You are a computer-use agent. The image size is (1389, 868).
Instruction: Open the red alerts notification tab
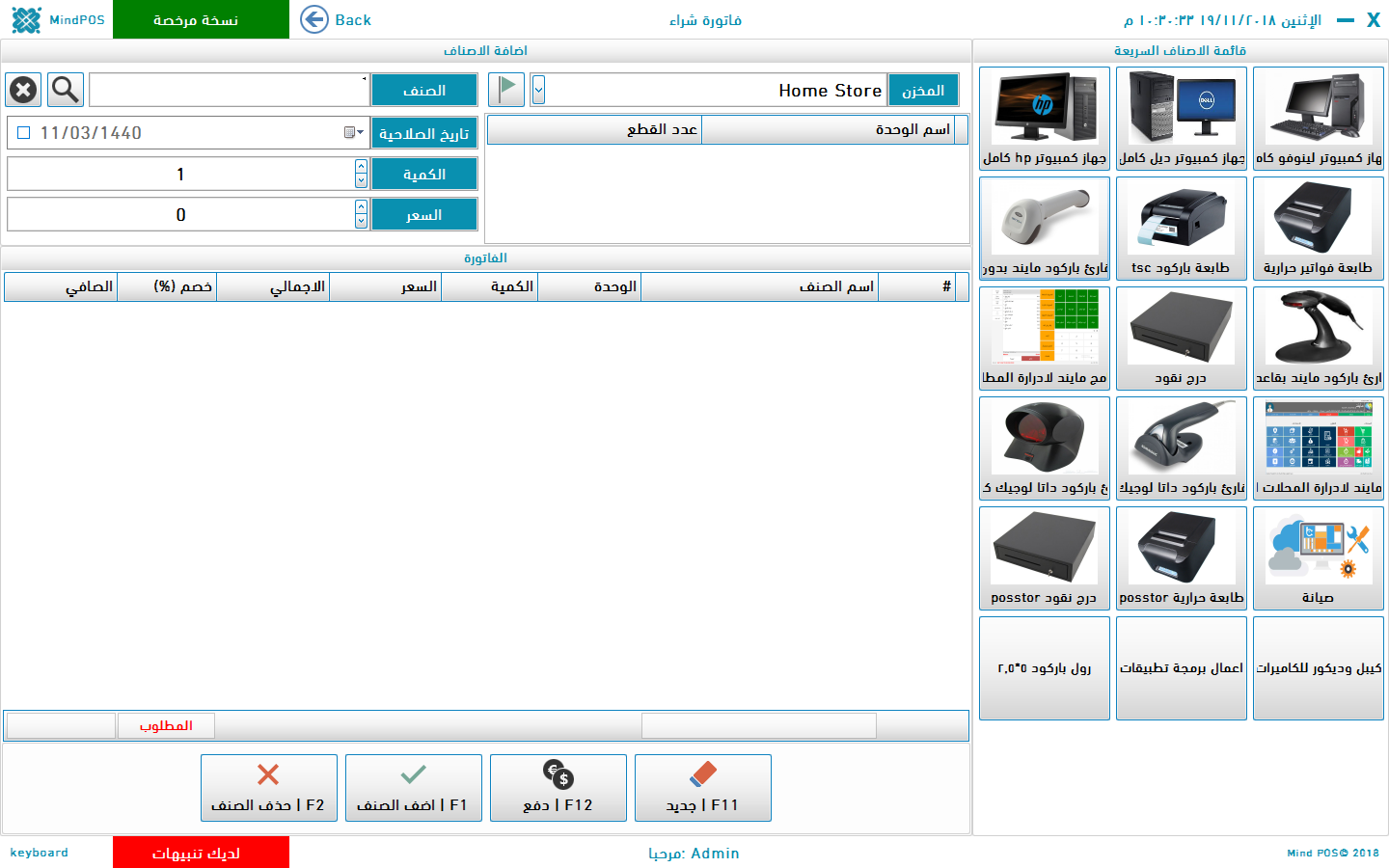click(201, 853)
